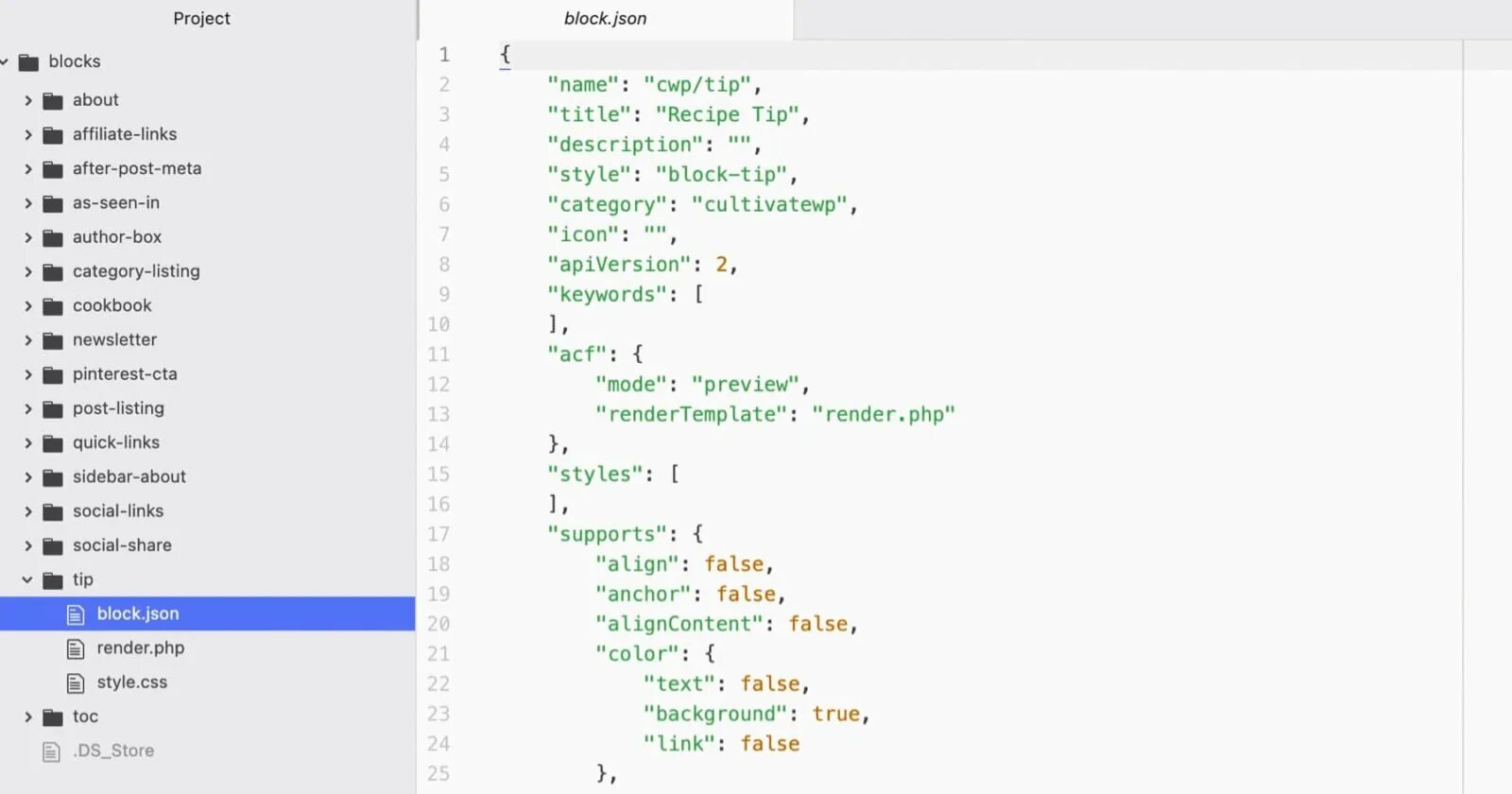
Task: Expand the toc folder chevron
Action: point(27,717)
